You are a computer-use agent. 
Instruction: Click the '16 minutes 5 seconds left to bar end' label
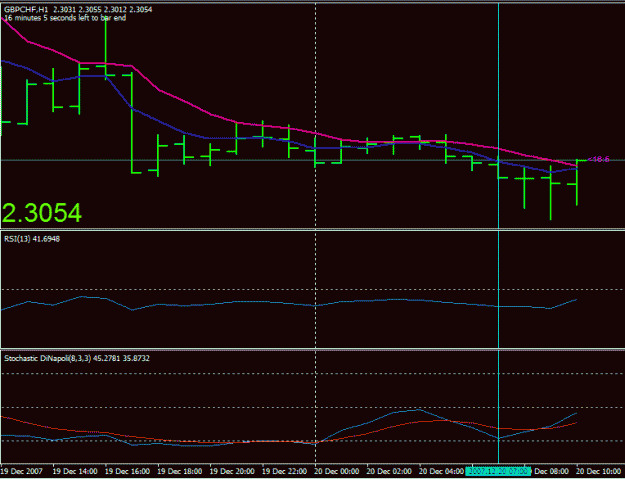(65, 18)
